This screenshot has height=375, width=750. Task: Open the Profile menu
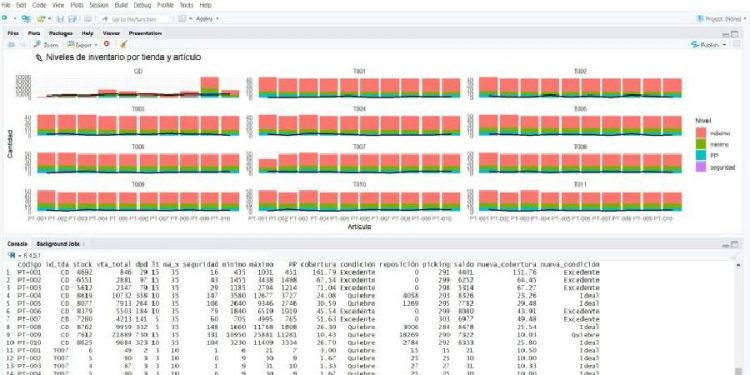click(165, 5)
